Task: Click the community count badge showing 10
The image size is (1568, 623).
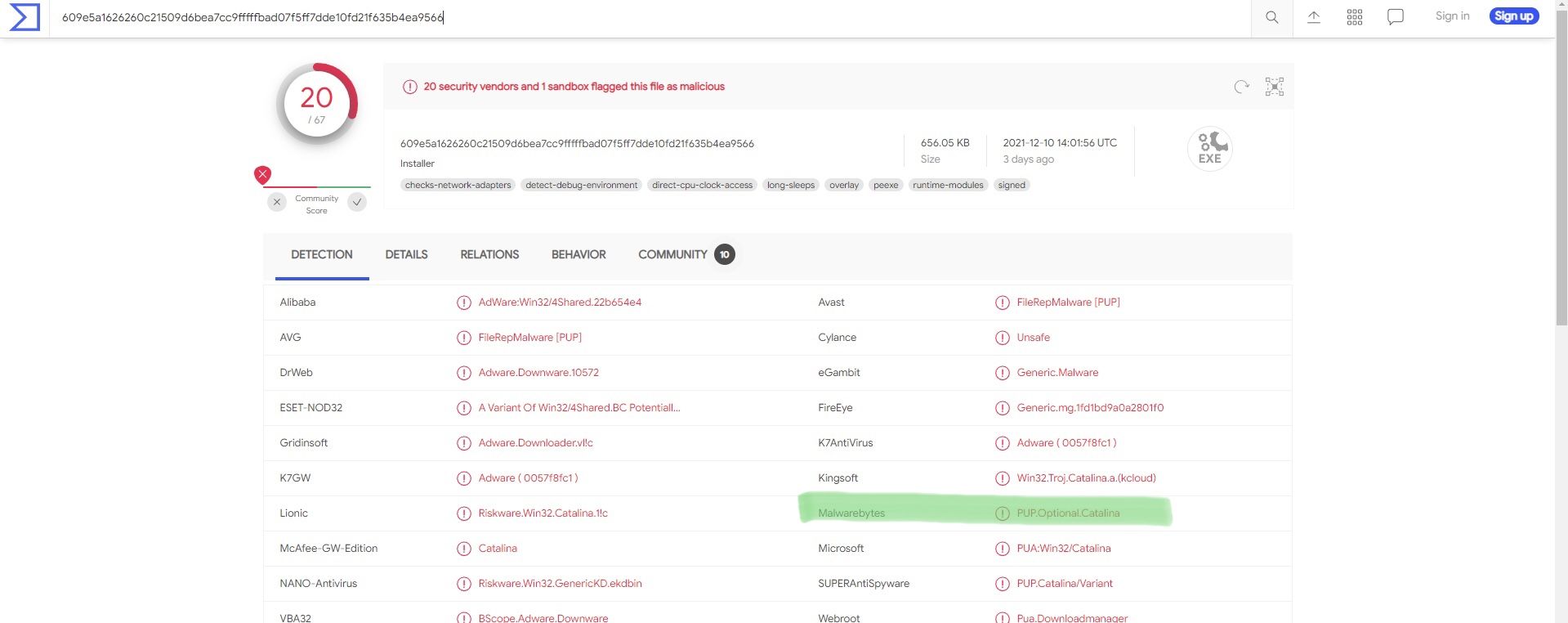Action: (x=725, y=254)
